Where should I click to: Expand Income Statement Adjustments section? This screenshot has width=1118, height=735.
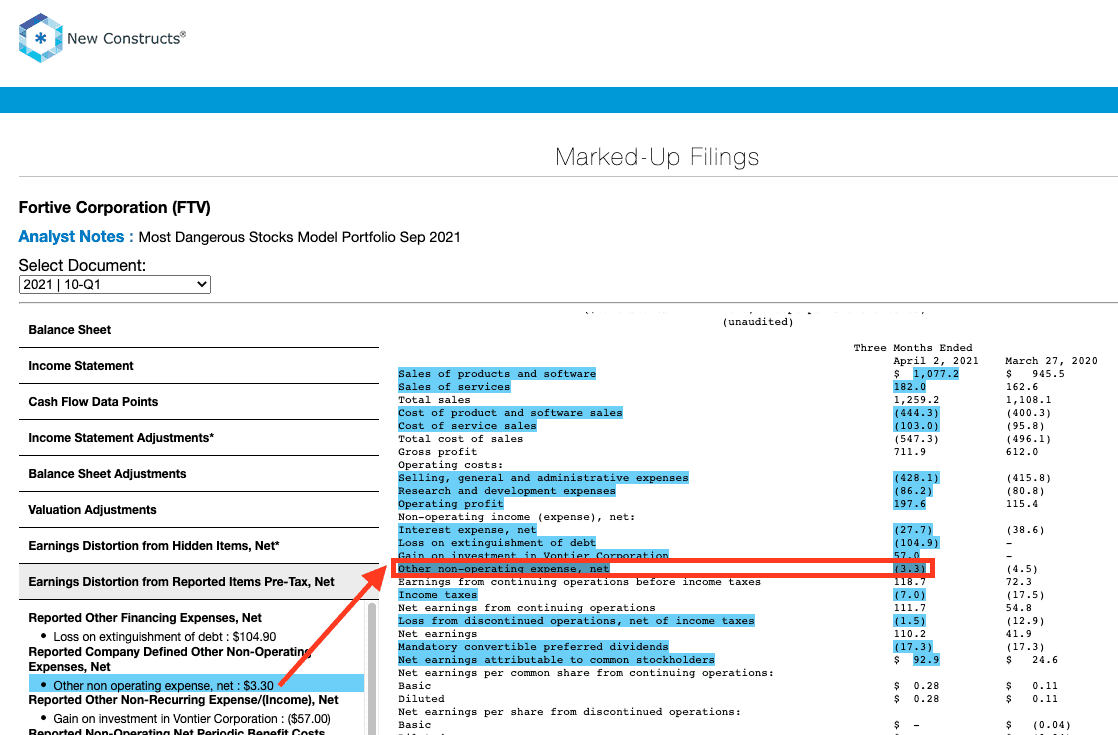198,438
